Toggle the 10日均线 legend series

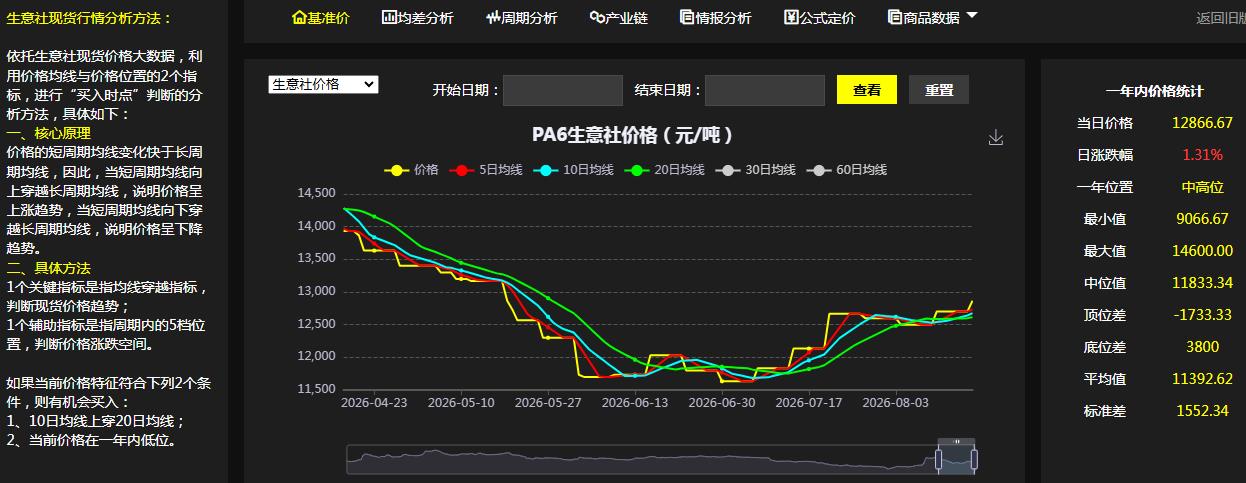coord(572,169)
